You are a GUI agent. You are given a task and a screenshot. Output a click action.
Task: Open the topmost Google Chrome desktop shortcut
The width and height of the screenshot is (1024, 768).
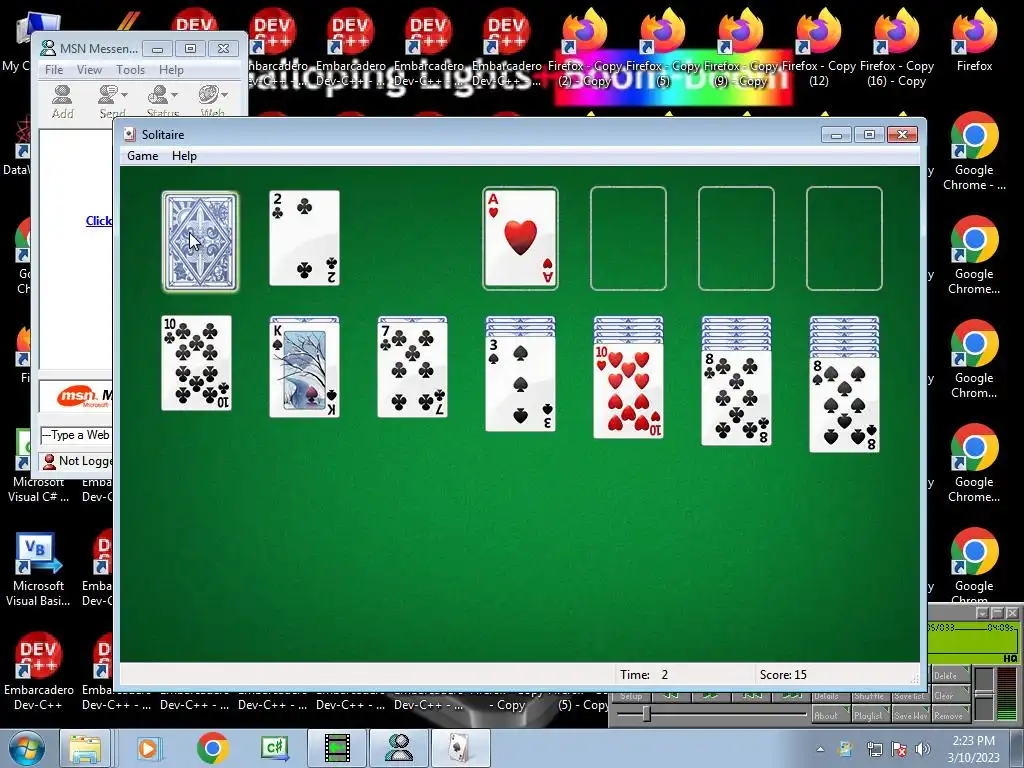(974, 152)
